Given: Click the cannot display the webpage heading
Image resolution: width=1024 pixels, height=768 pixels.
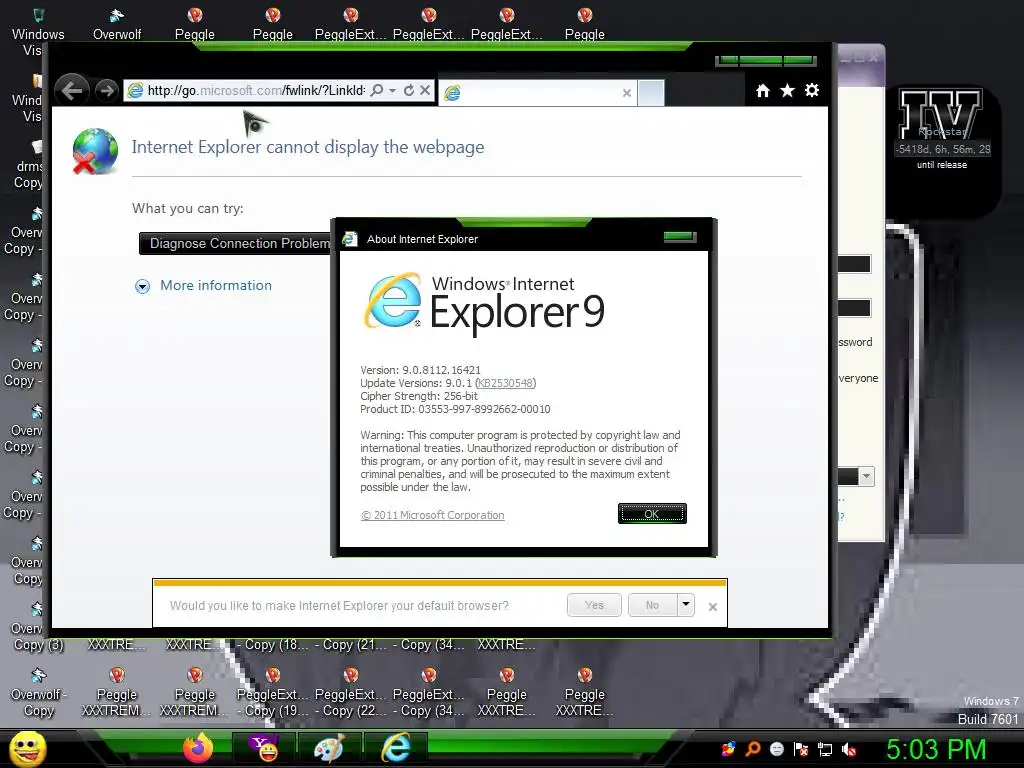Looking at the screenshot, I should pyautogui.click(x=308, y=147).
